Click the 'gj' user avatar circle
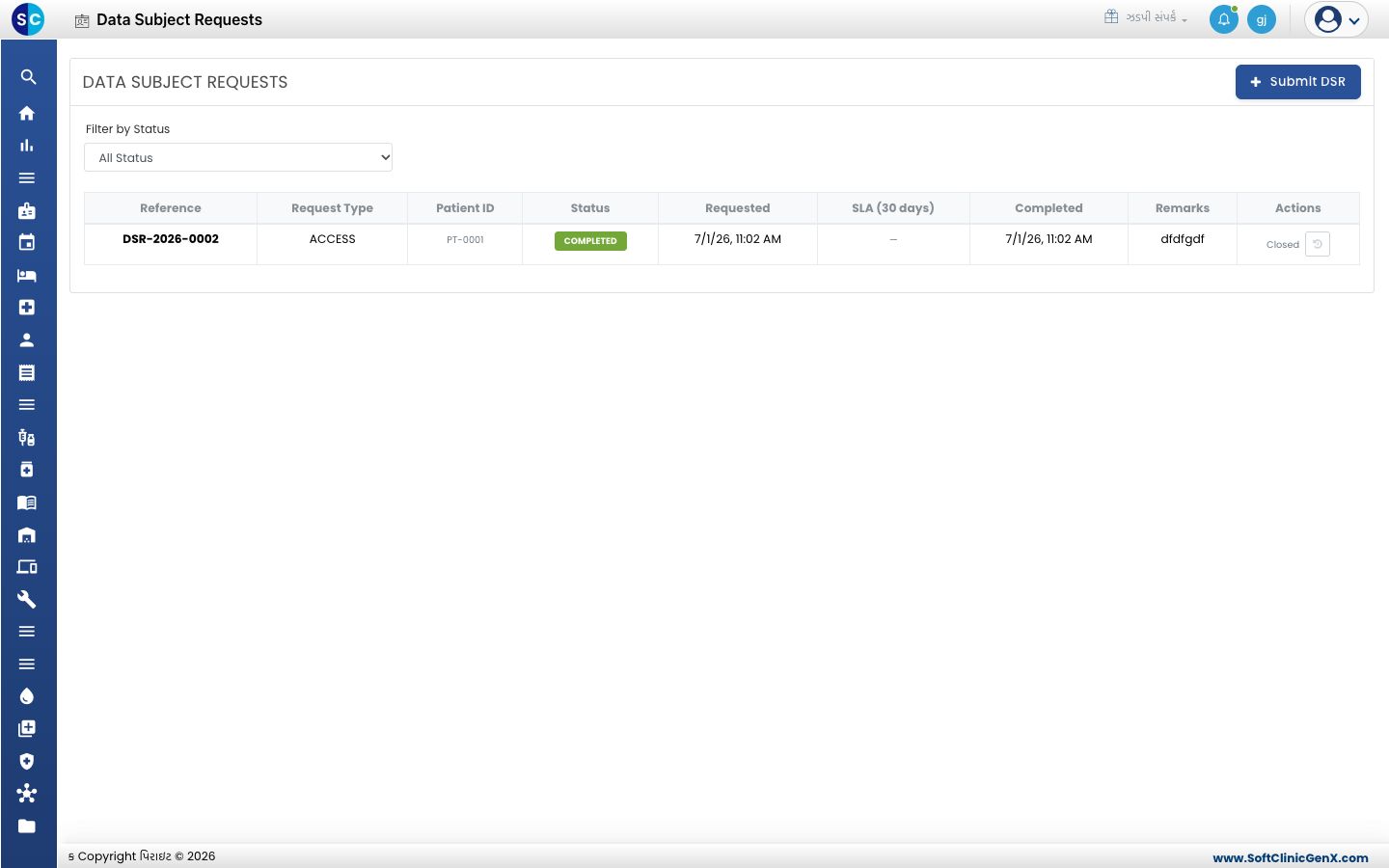Image resolution: width=1389 pixels, height=868 pixels. (x=1262, y=19)
